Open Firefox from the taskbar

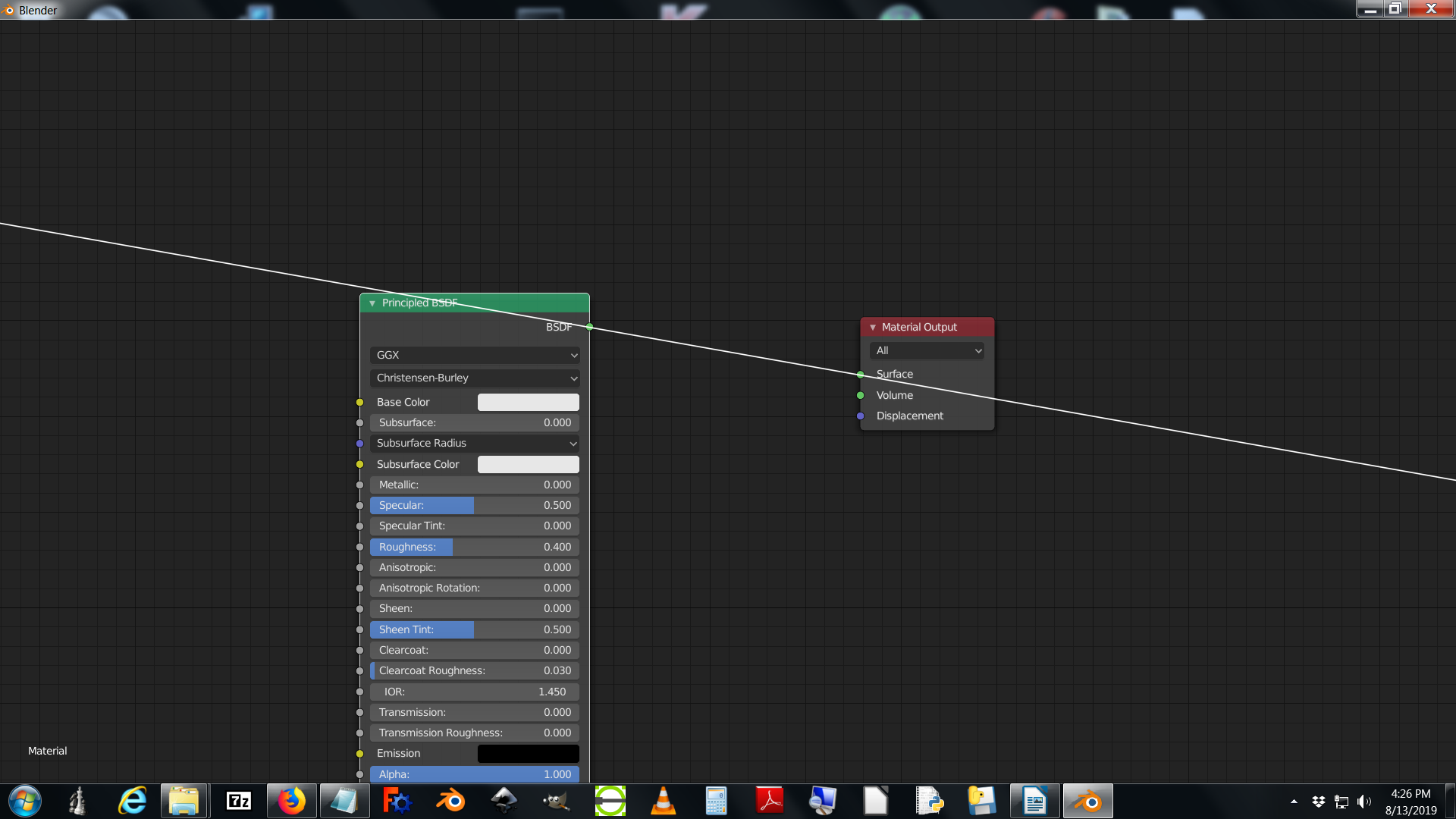pos(291,801)
